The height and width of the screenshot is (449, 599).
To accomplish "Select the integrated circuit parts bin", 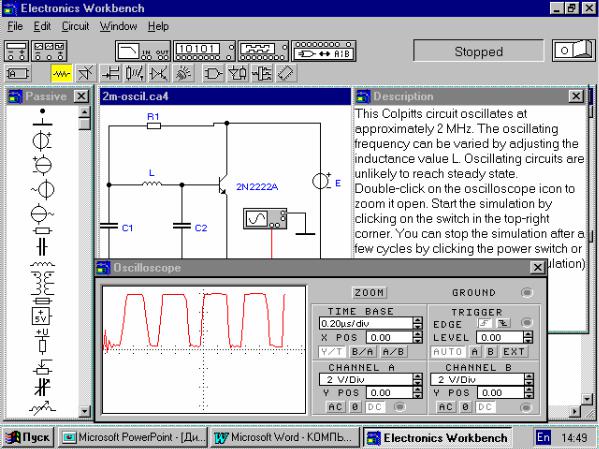I will click(x=286, y=73).
